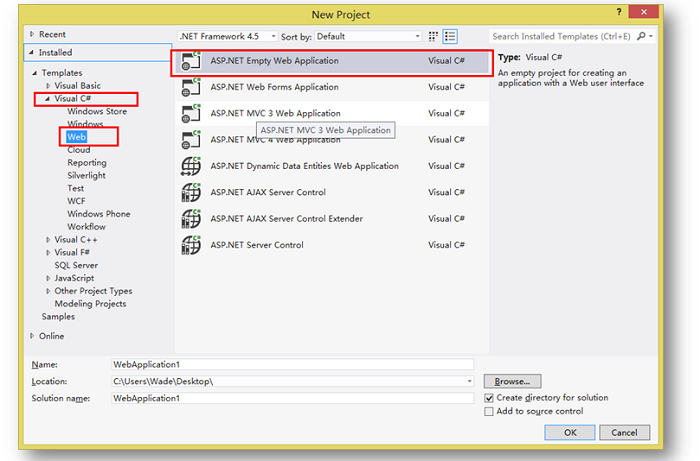
Task: Select ASP.NET AJAX Server Control Extender text
Action: 287,219
